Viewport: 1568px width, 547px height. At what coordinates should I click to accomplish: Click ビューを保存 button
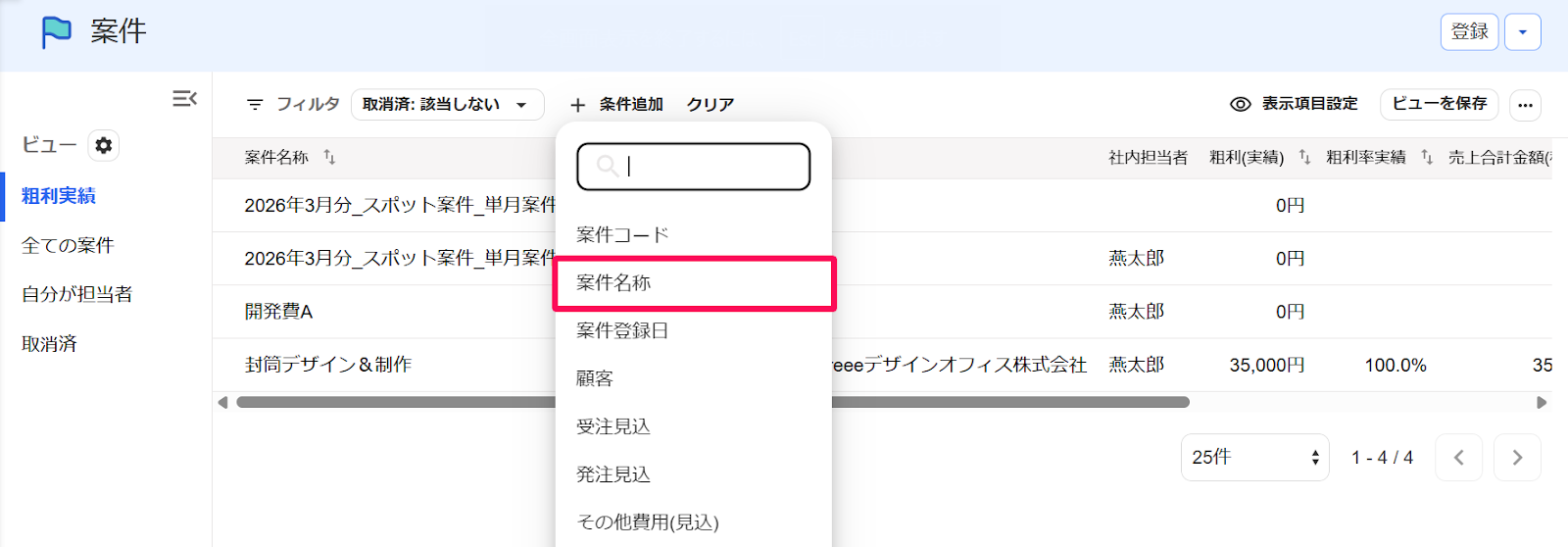click(x=1439, y=104)
